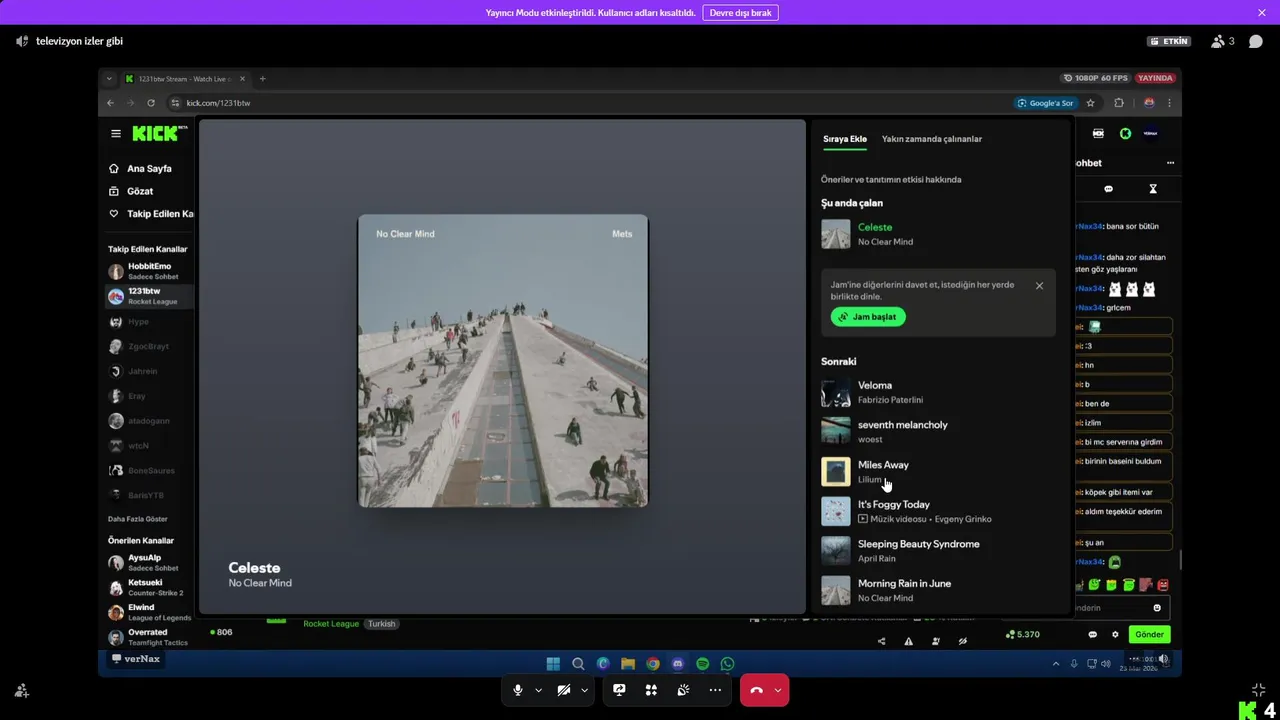Open browser extensions puzzle icon
The height and width of the screenshot is (720, 1280).
click(1119, 103)
